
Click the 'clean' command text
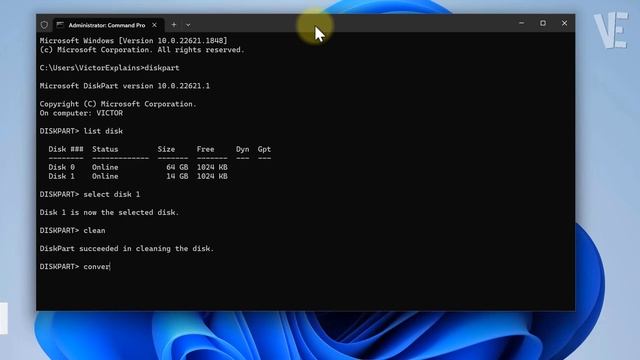pyautogui.click(x=94, y=231)
